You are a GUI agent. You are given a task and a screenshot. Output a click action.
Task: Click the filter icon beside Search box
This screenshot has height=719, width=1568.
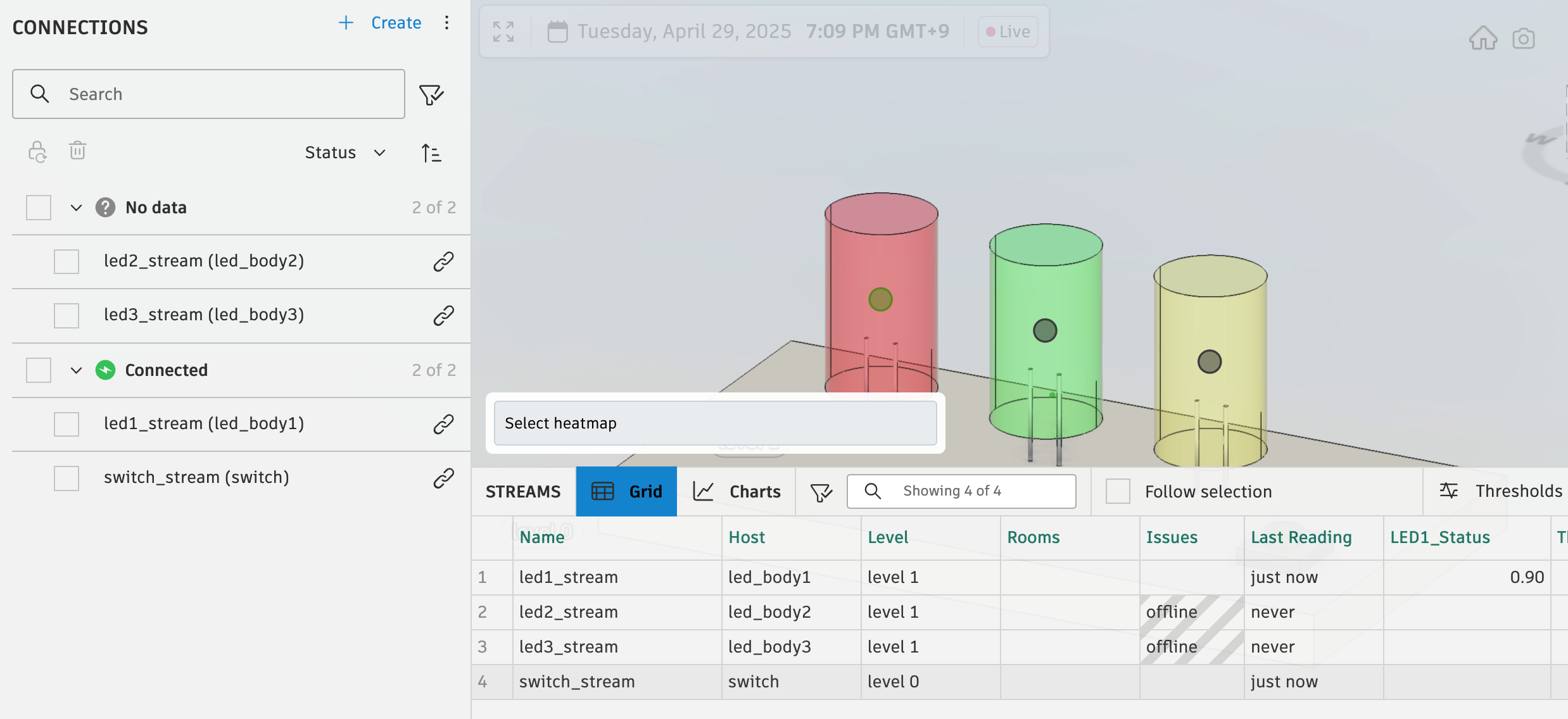431,95
